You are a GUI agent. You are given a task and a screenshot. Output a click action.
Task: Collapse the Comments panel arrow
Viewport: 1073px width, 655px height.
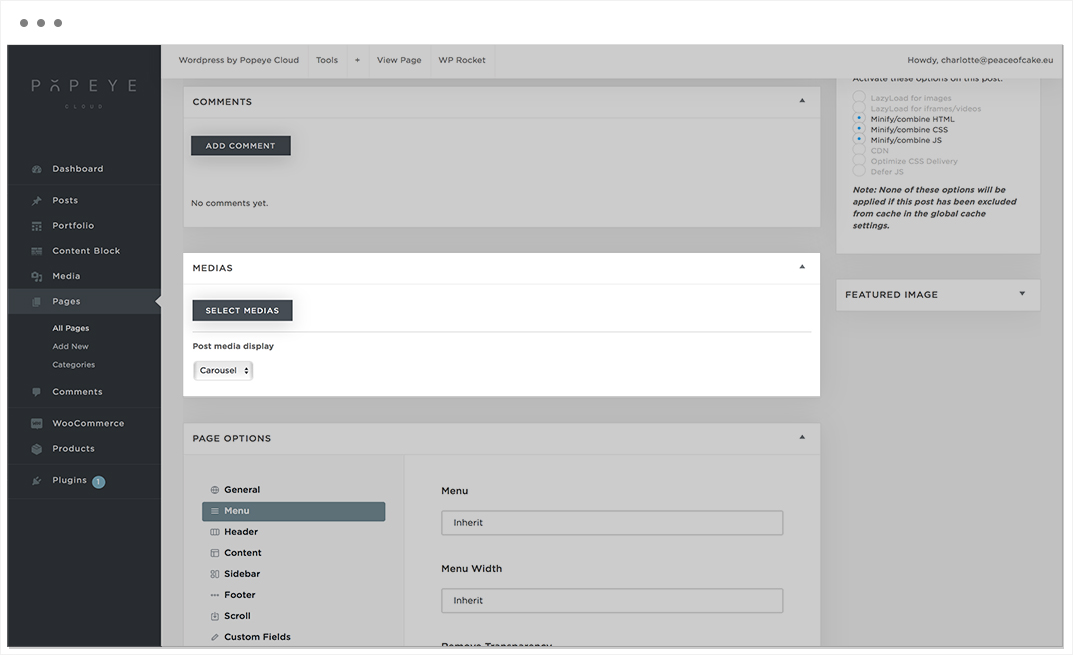[x=802, y=101]
